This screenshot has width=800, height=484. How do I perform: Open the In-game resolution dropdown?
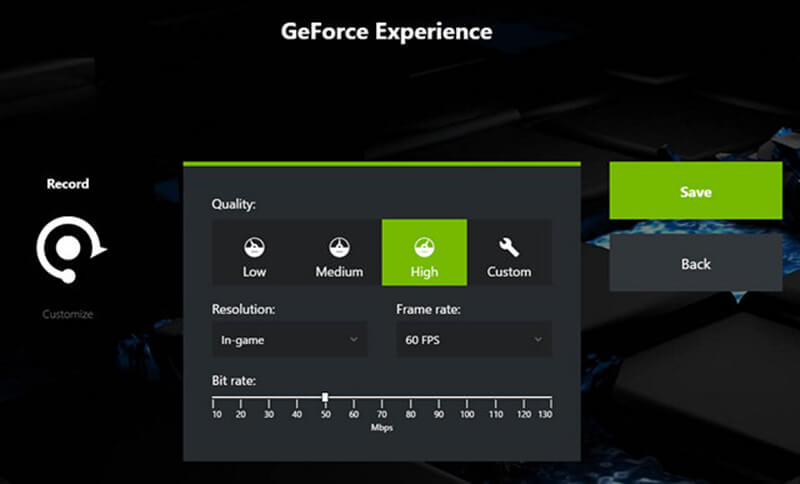pos(289,340)
